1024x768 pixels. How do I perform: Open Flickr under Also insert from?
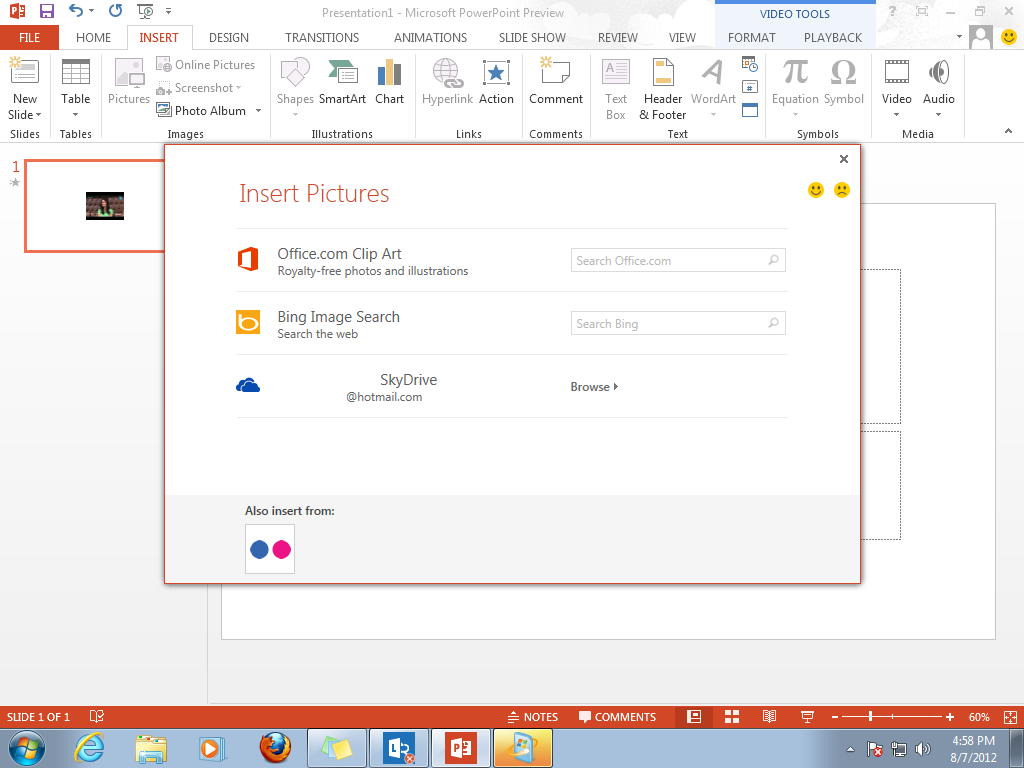(x=269, y=549)
